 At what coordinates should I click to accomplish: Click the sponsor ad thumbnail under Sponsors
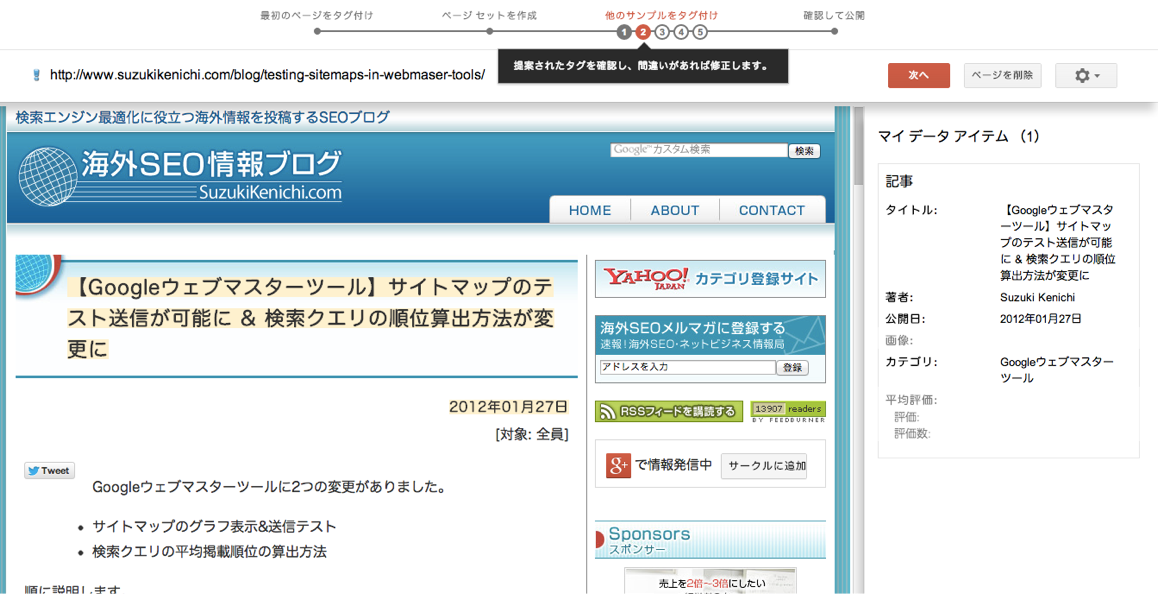710,581
